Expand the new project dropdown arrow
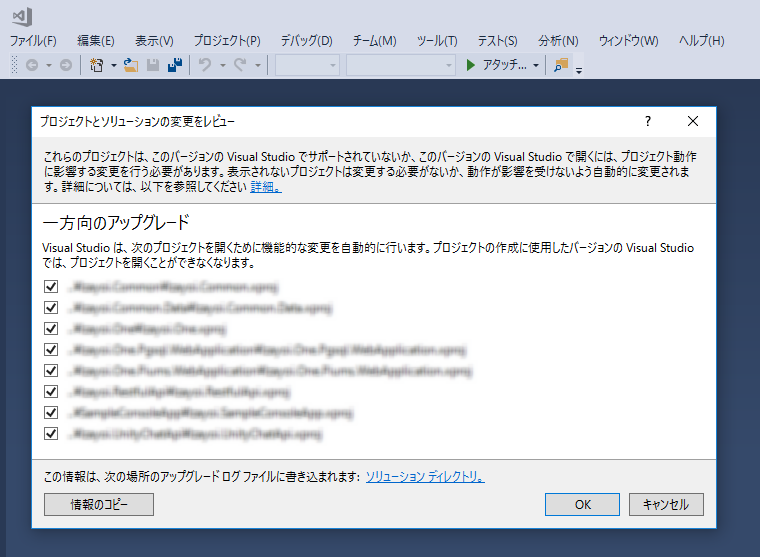 pyautogui.click(x=114, y=65)
